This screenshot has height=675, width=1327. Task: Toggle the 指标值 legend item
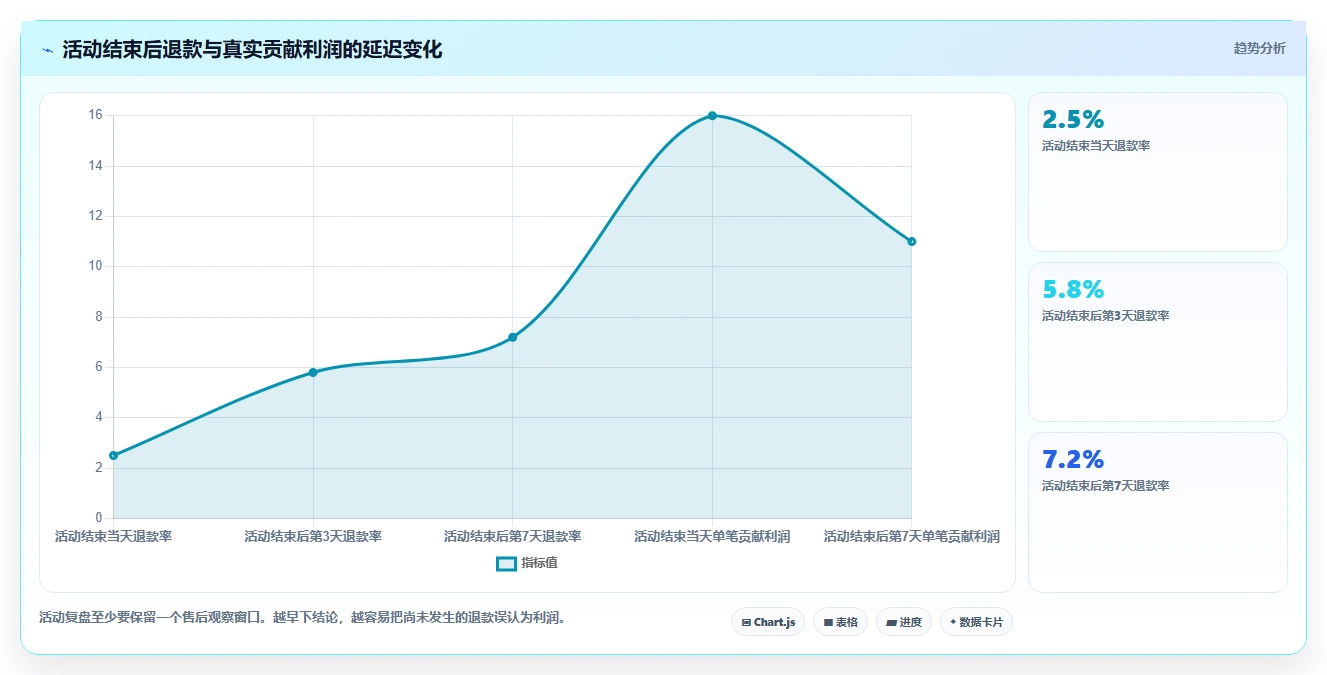pyautogui.click(x=527, y=563)
